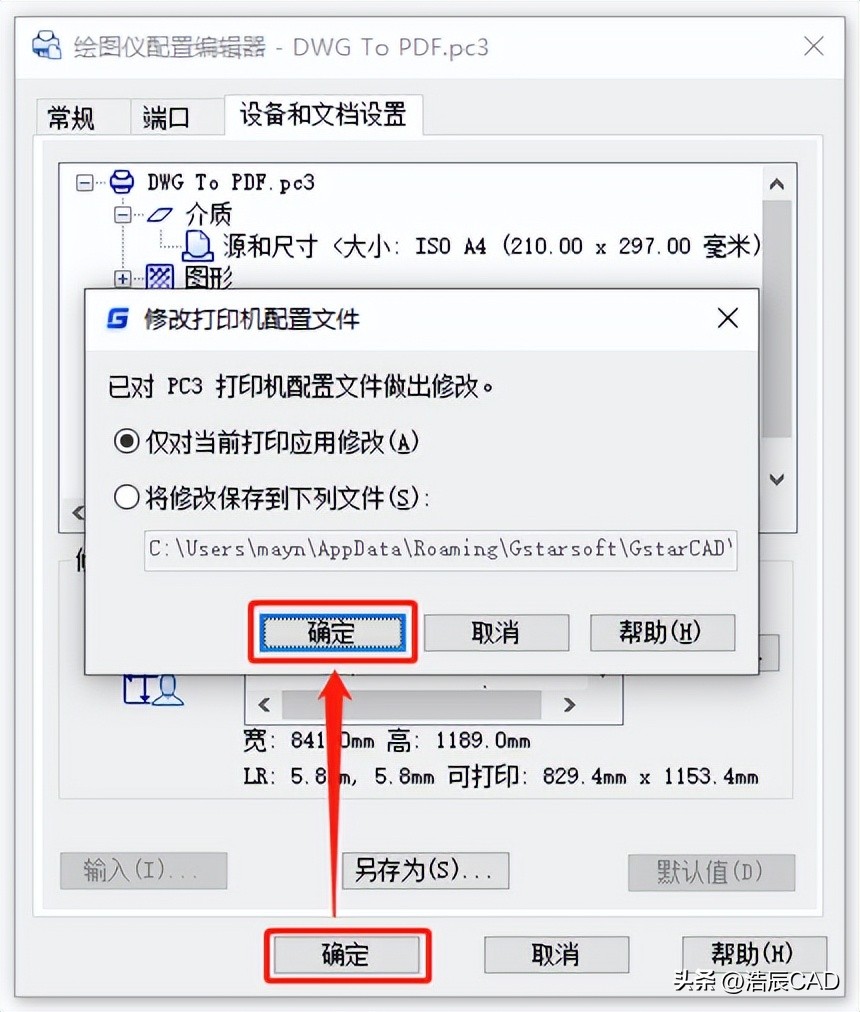860x1012 pixels.
Task: Click the DWG To PDF.pc3 printer icon
Action: coord(121,183)
